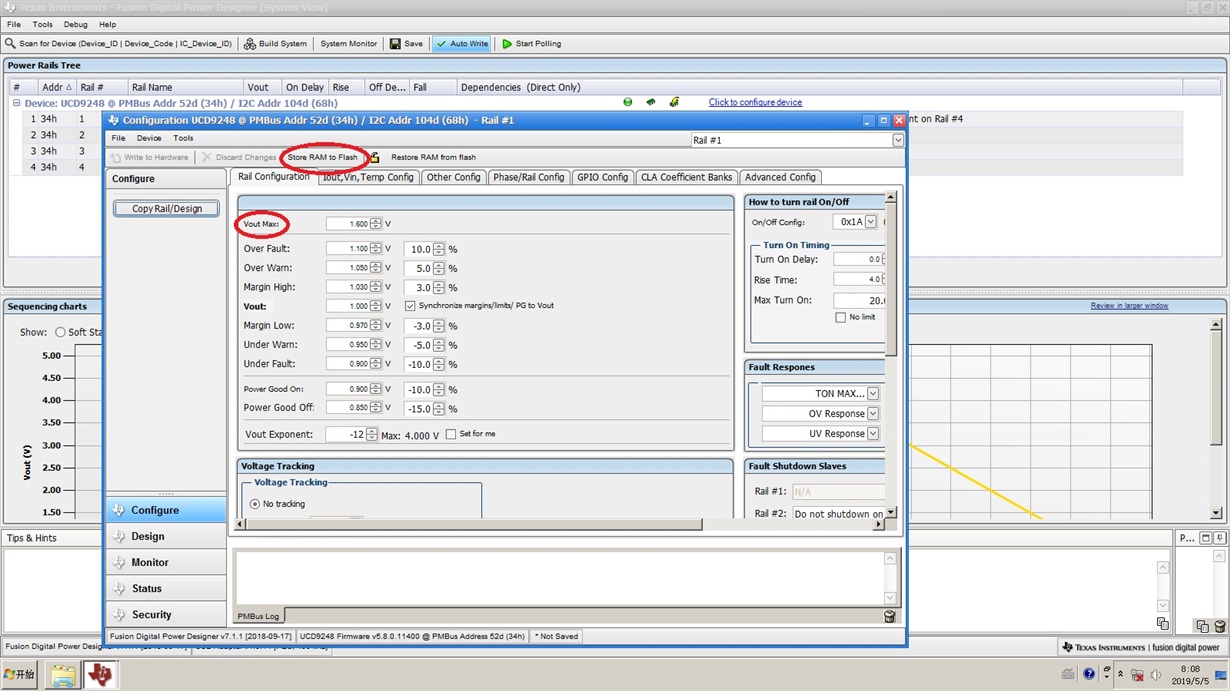Switch to Iout, Vin, Temp Config tab
Screen dimensions: 1230x691
click(x=367, y=177)
